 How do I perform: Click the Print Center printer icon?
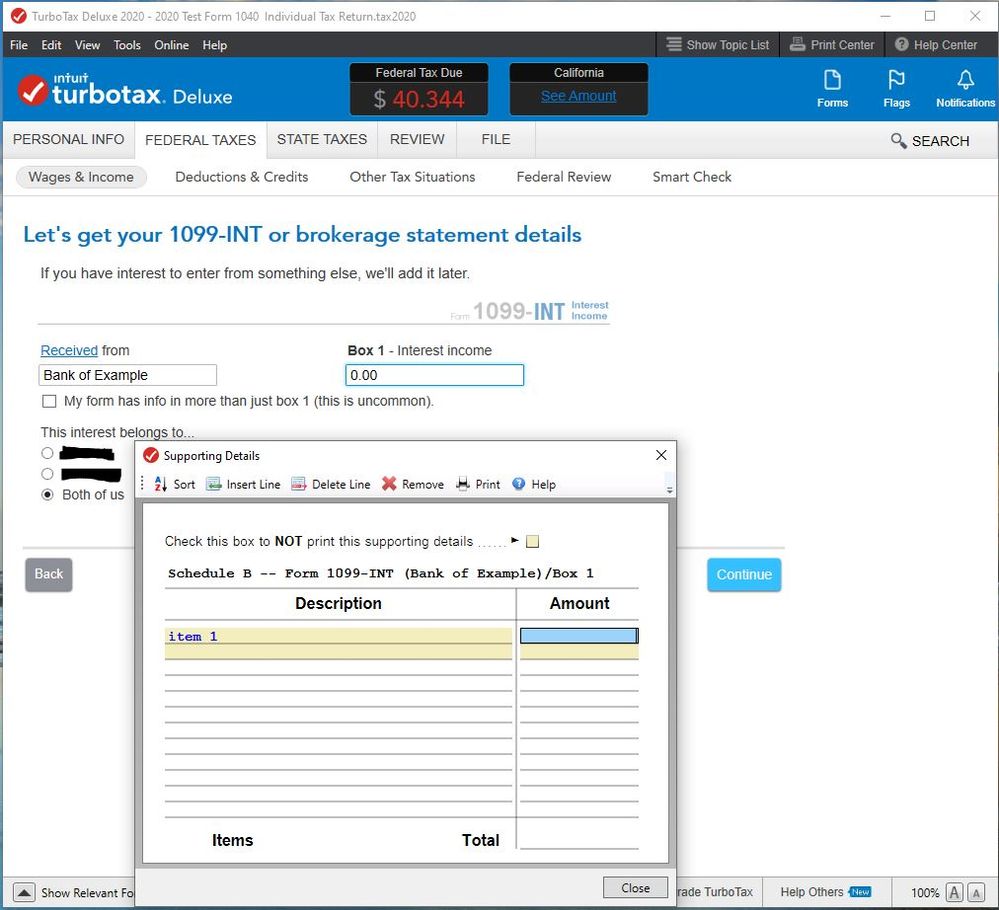tap(797, 45)
